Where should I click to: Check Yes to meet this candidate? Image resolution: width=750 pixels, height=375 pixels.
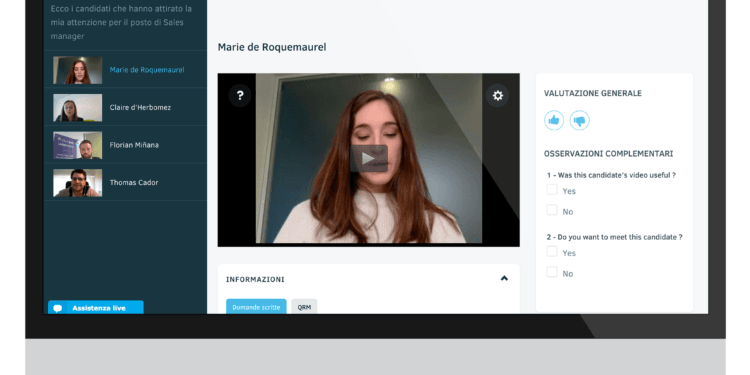coord(552,252)
